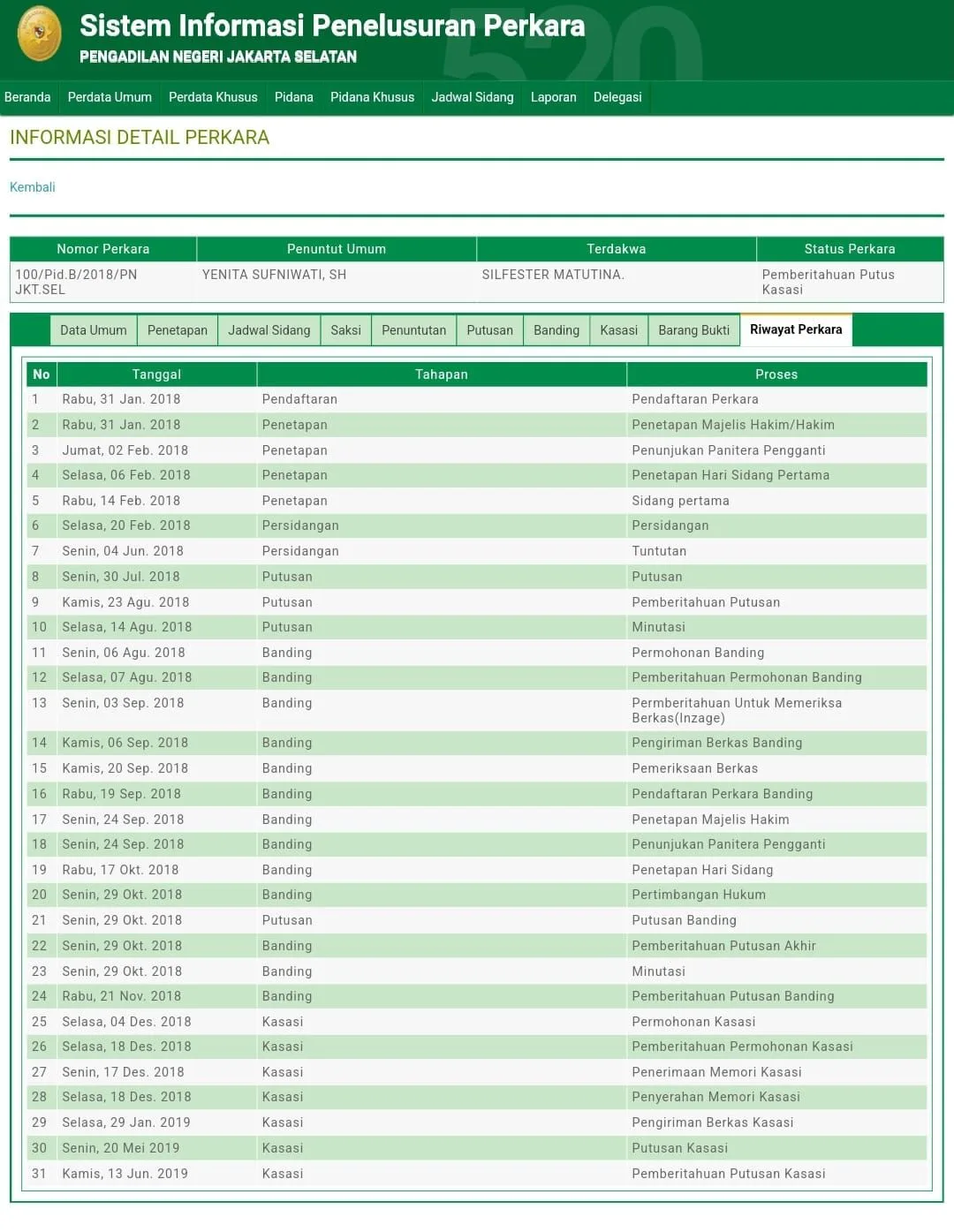Open the Perdata Umum menu
Viewport: 954px width, 1232px height.
[110, 97]
